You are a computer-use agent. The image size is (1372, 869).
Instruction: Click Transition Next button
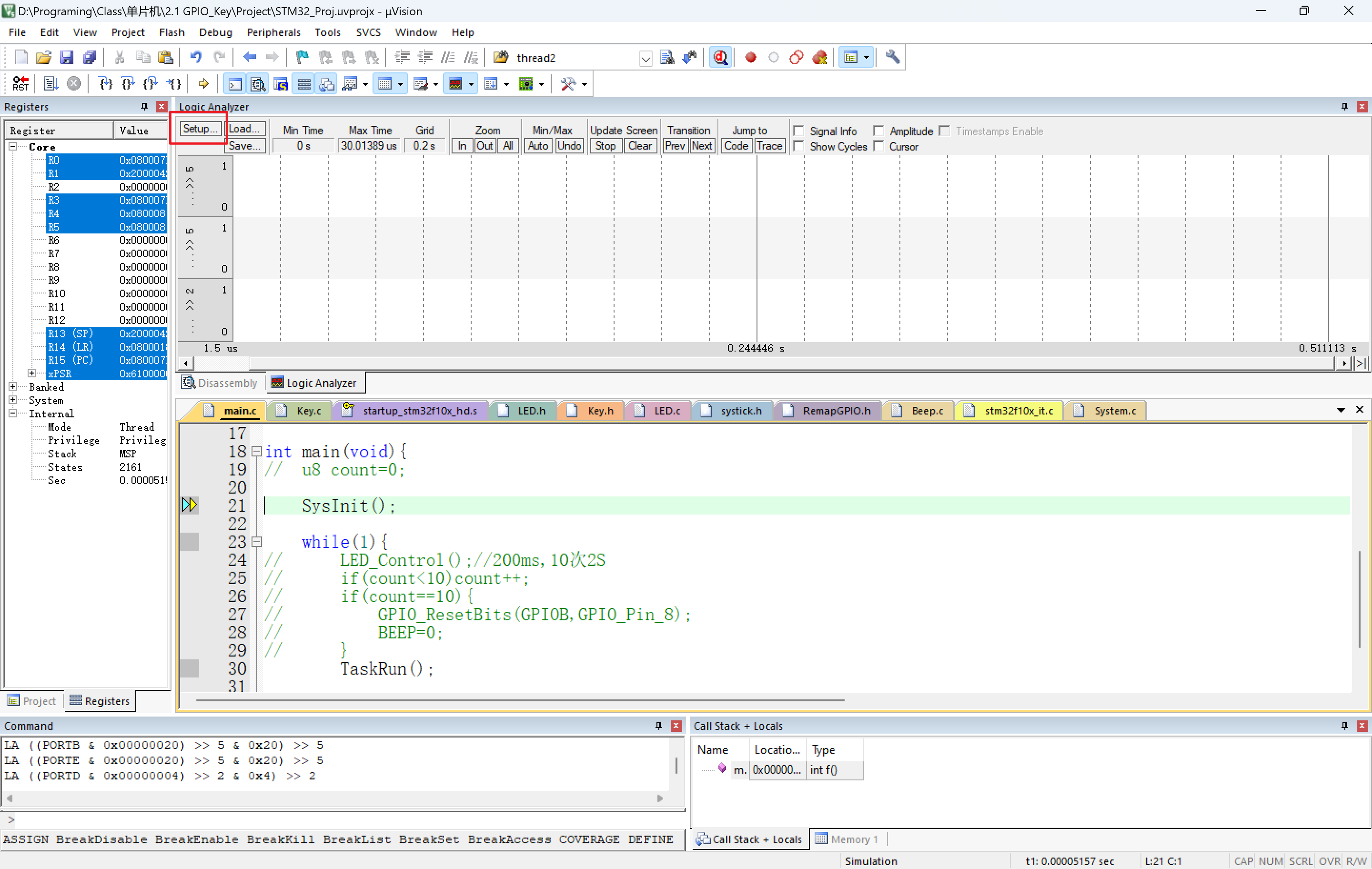pyautogui.click(x=701, y=146)
